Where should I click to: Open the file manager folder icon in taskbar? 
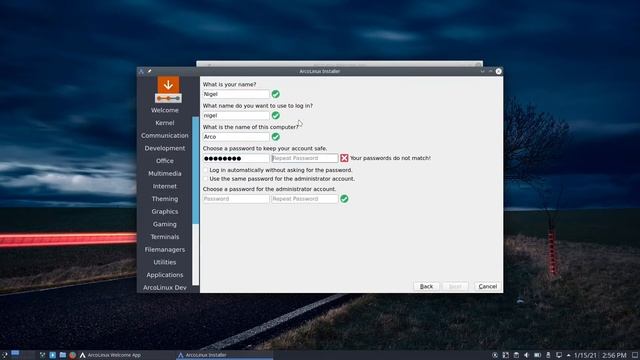point(62,355)
